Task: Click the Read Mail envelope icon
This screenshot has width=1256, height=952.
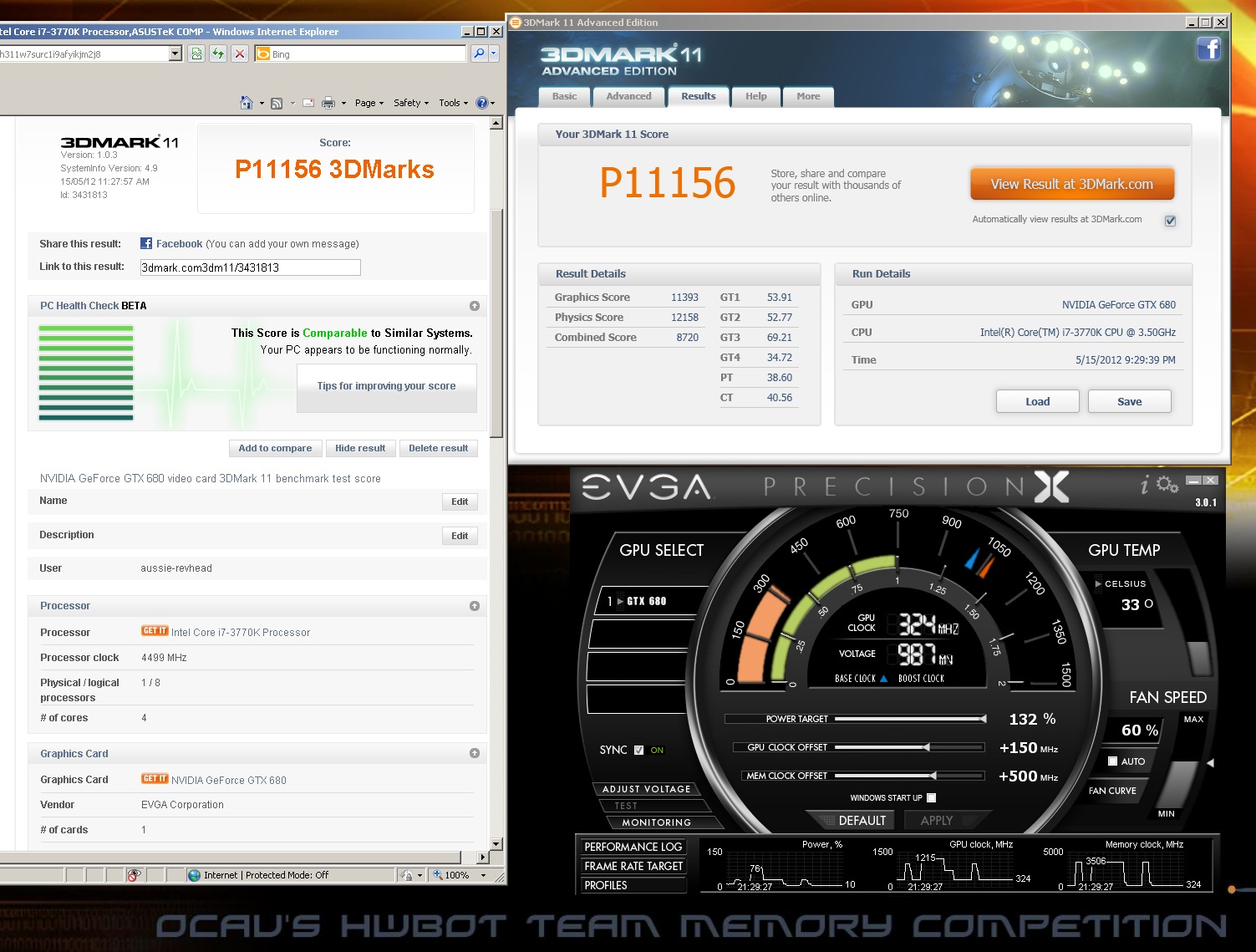Action: [x=308, y=103]
